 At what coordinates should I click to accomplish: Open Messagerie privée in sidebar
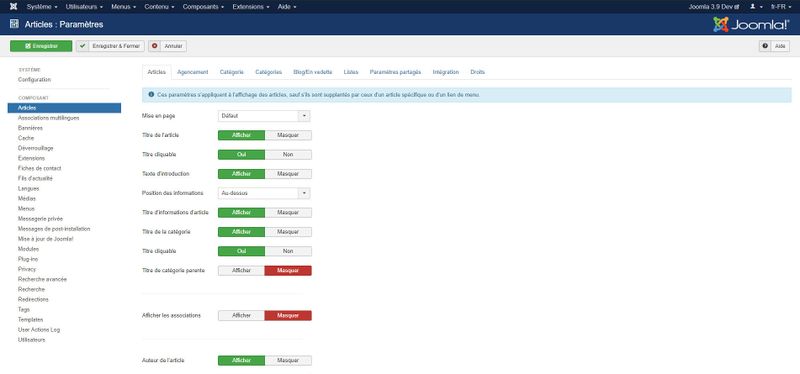[x=40, y=218]
